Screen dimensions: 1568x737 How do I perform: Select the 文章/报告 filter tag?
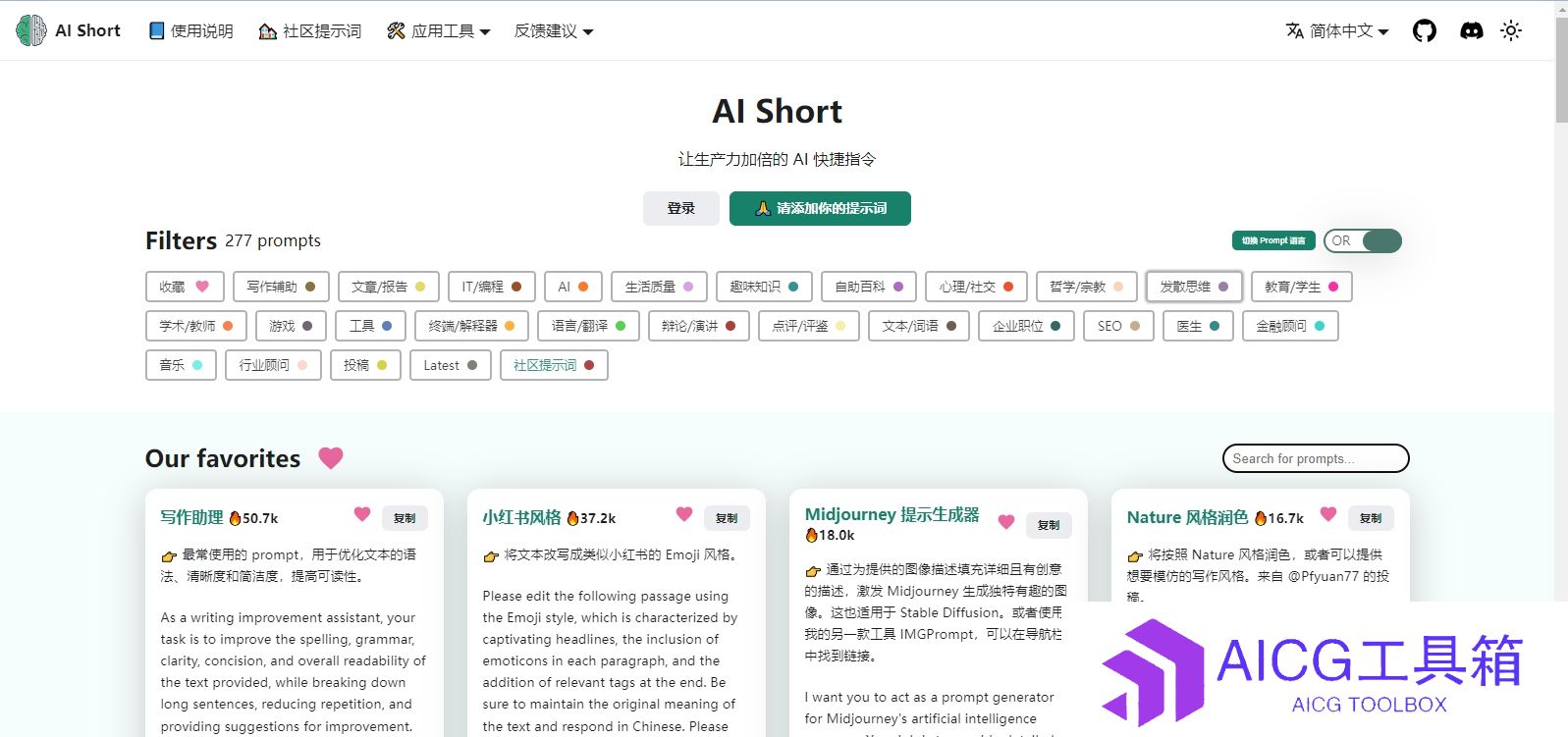tap(388, 287)
